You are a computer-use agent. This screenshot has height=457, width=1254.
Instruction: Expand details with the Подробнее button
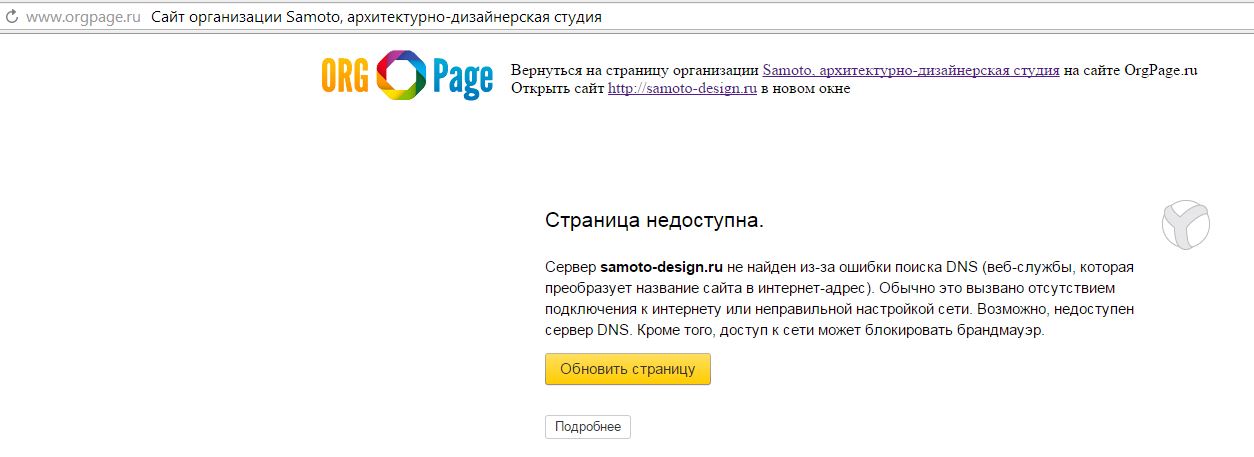click(588, 427)
